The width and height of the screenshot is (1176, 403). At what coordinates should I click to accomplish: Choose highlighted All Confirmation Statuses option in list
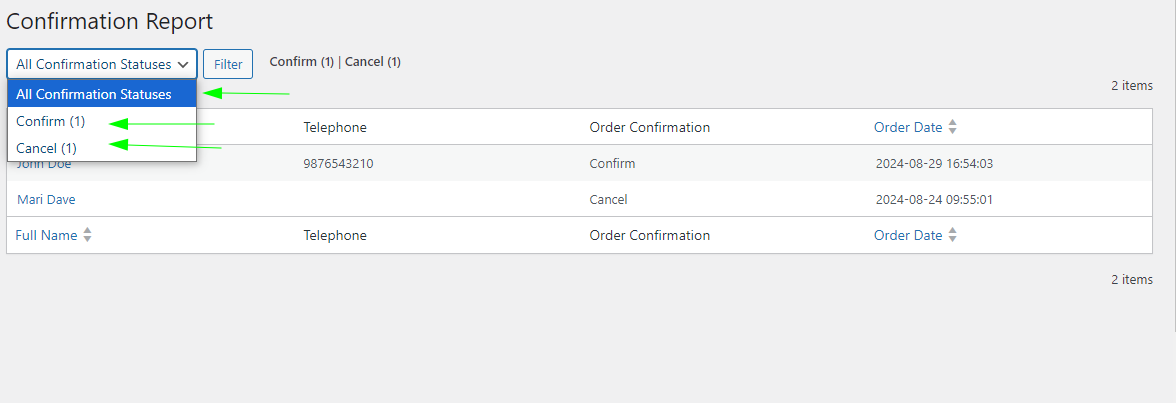click(94, 94)
